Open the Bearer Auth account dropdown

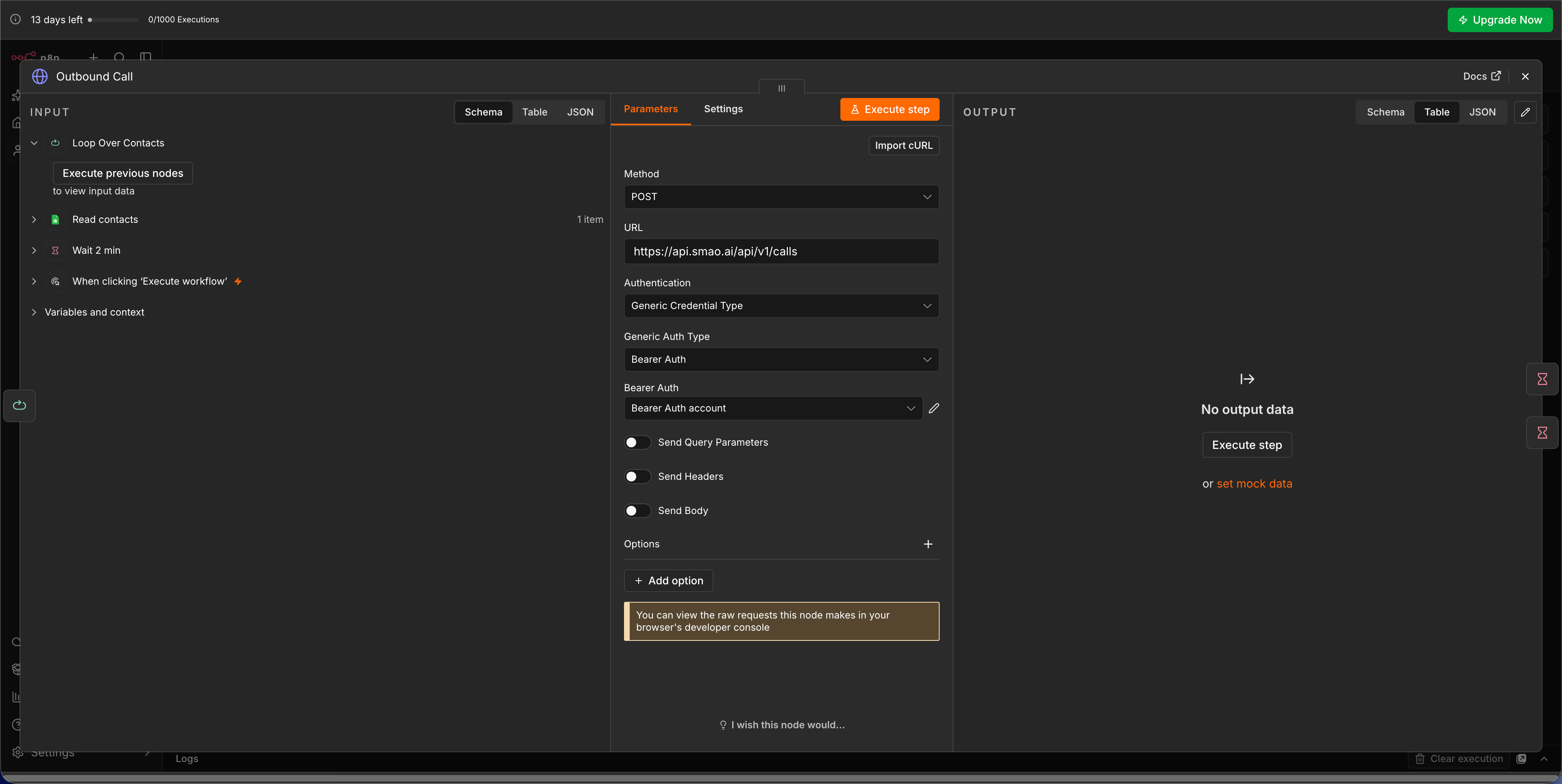(773, 408)
